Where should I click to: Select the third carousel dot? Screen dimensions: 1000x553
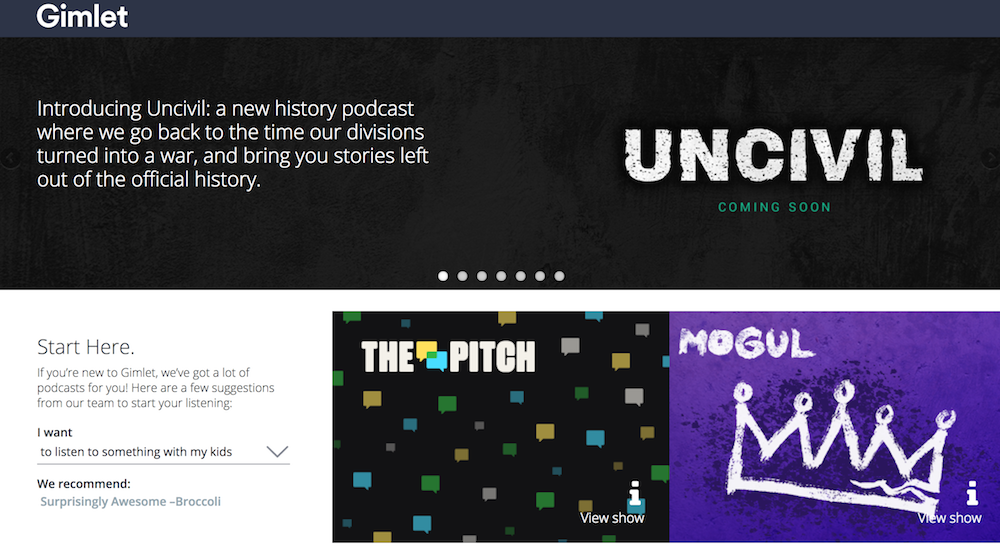point(482,276)
